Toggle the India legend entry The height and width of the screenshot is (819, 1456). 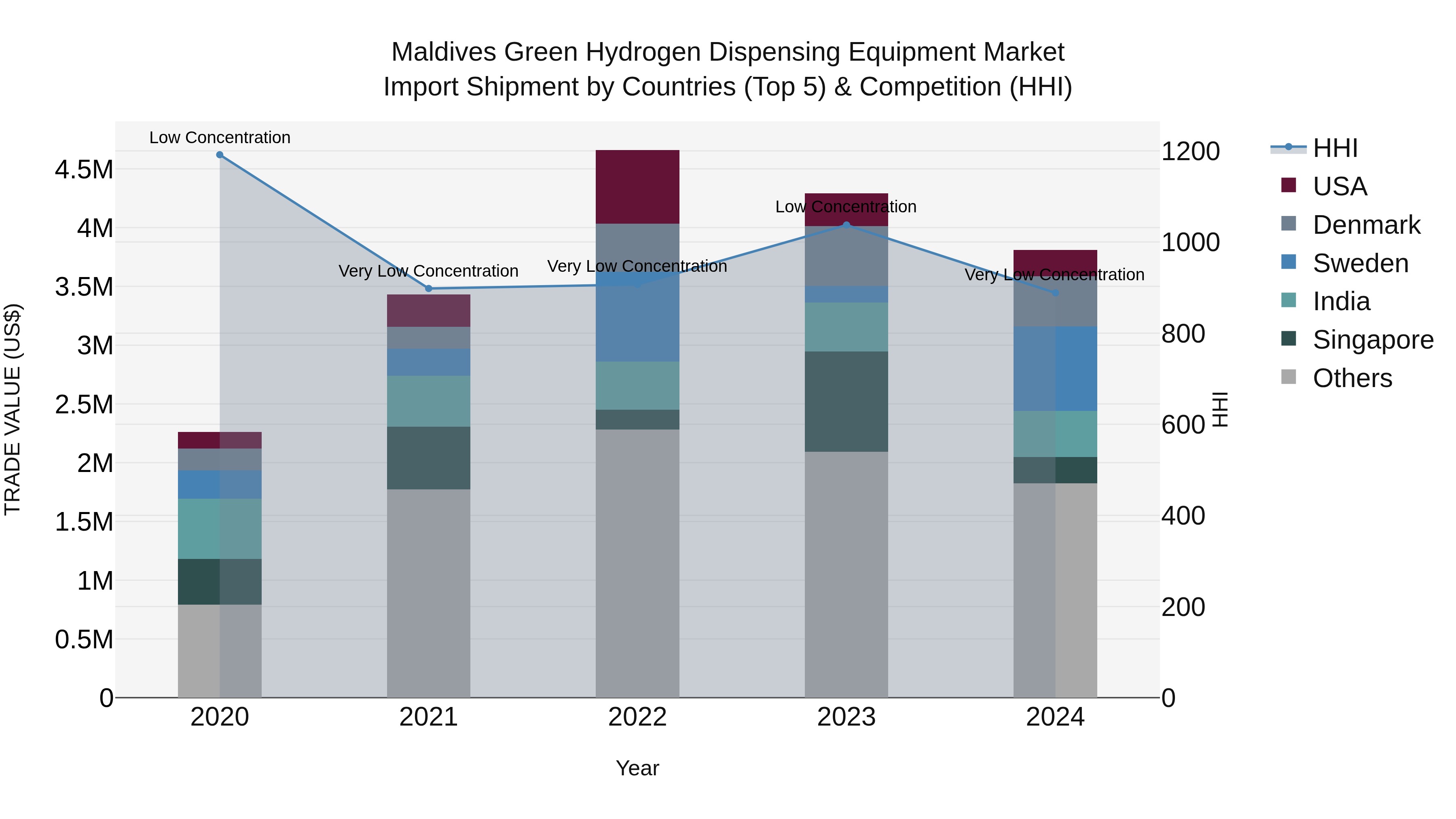point(1326,301)
